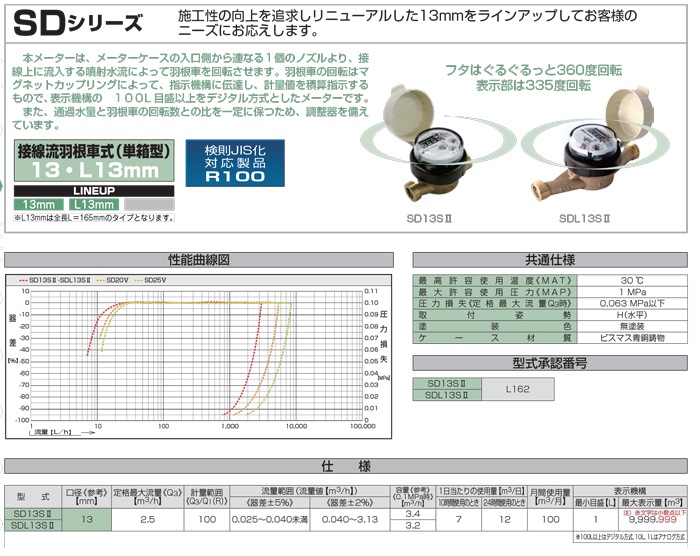This screenshot has width=700, height=556.
Task: Click the 3.4 capacity value
Action: [x=412, y=514]
